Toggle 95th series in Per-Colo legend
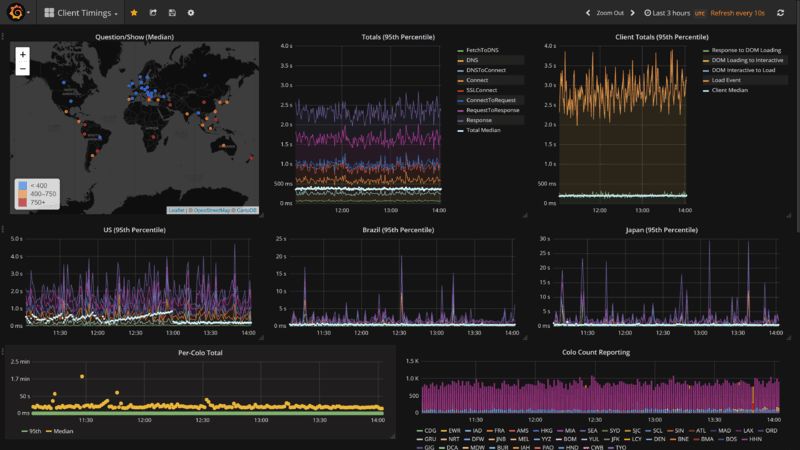The width and height of the screenshot is (800, 450). point(35,431)
